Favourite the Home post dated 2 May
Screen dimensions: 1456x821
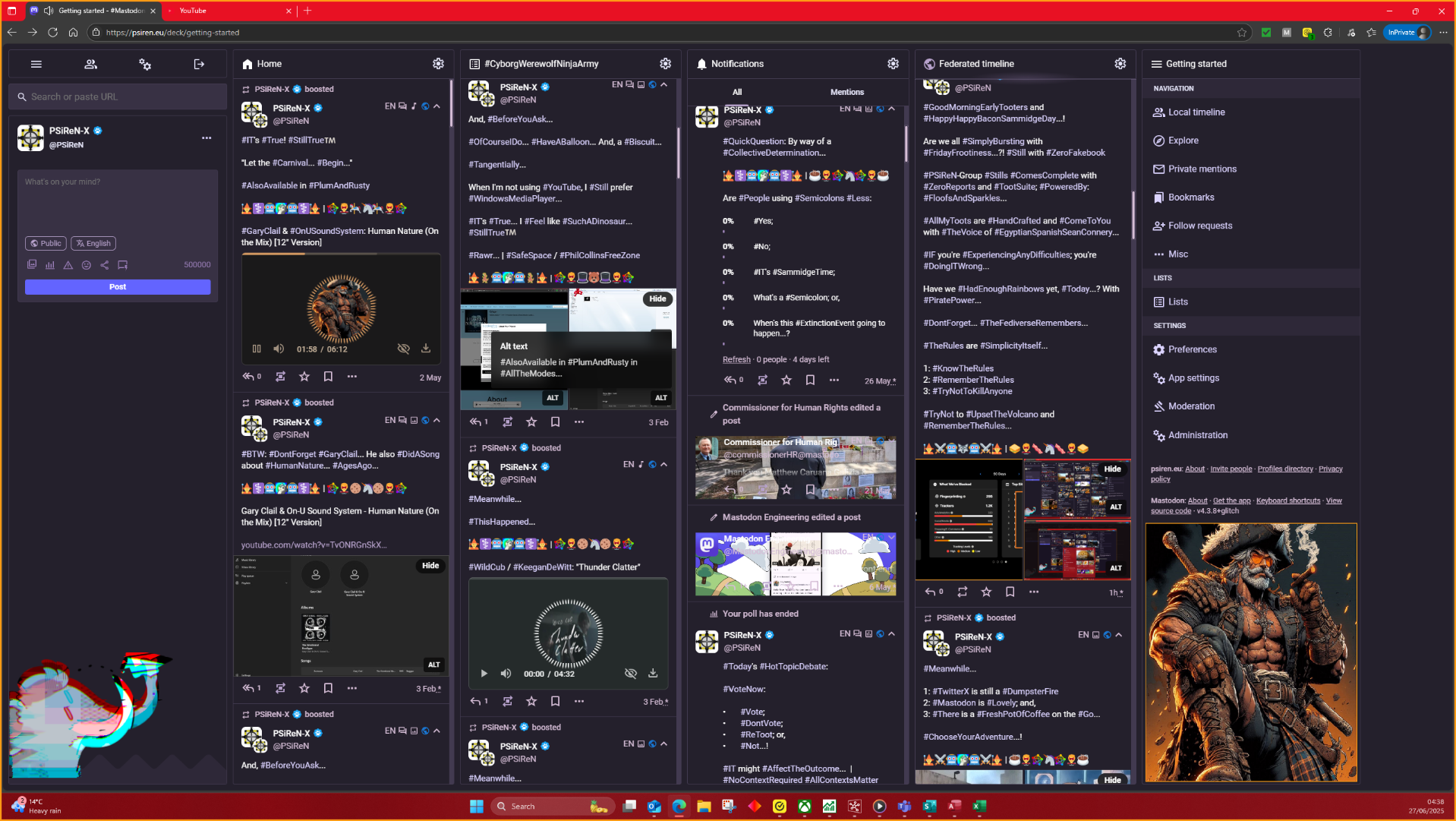[304, 377]
